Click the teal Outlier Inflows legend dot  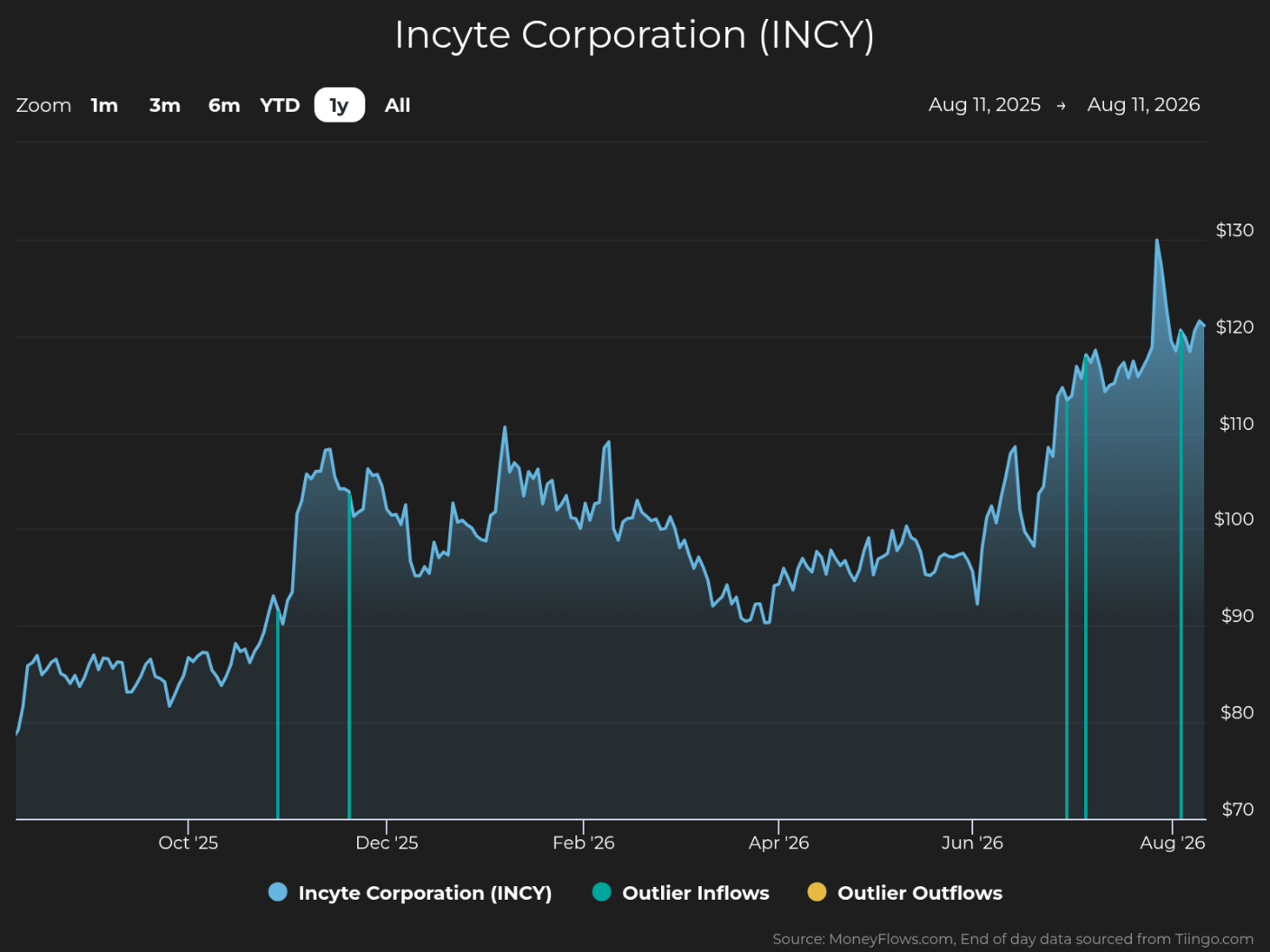point(602,892)
